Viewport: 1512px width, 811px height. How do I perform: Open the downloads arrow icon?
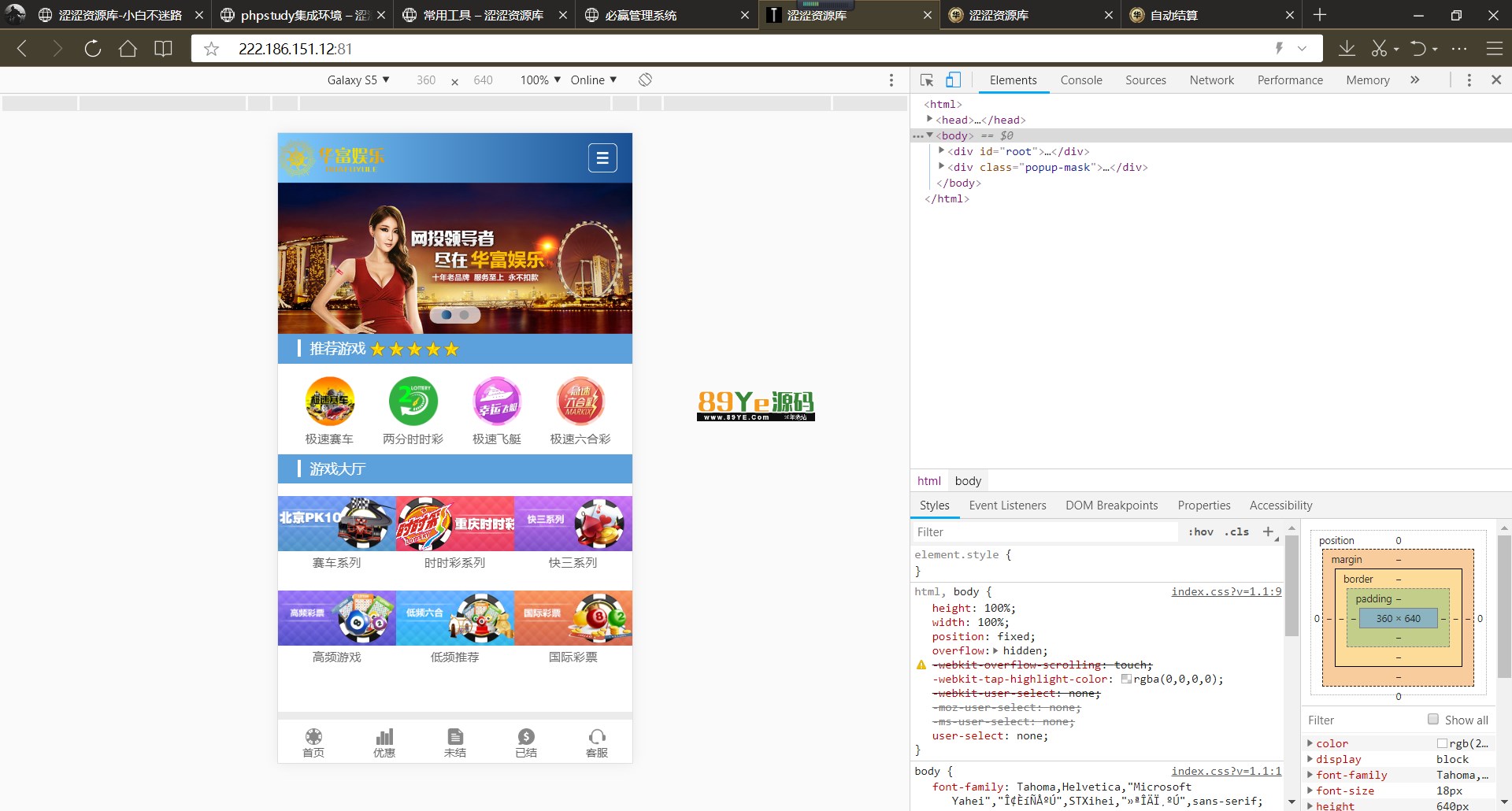(1347, 49)
